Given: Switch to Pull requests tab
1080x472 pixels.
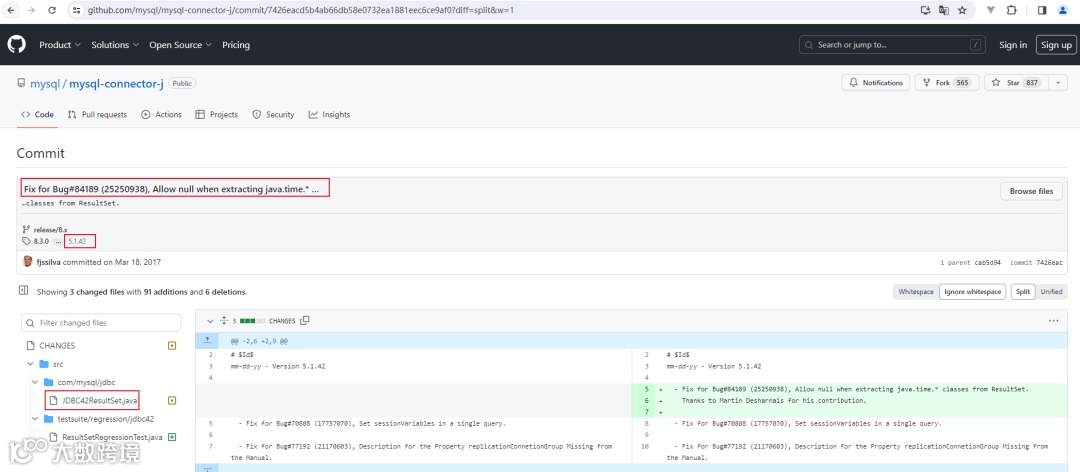Looking at the screenshot, I should tap(97, 114).
